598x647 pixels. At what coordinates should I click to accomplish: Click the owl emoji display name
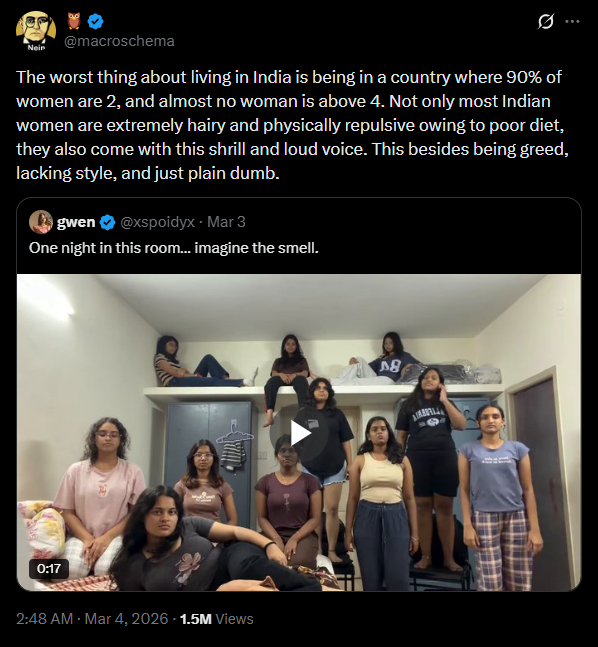click(x=74, y=21)
